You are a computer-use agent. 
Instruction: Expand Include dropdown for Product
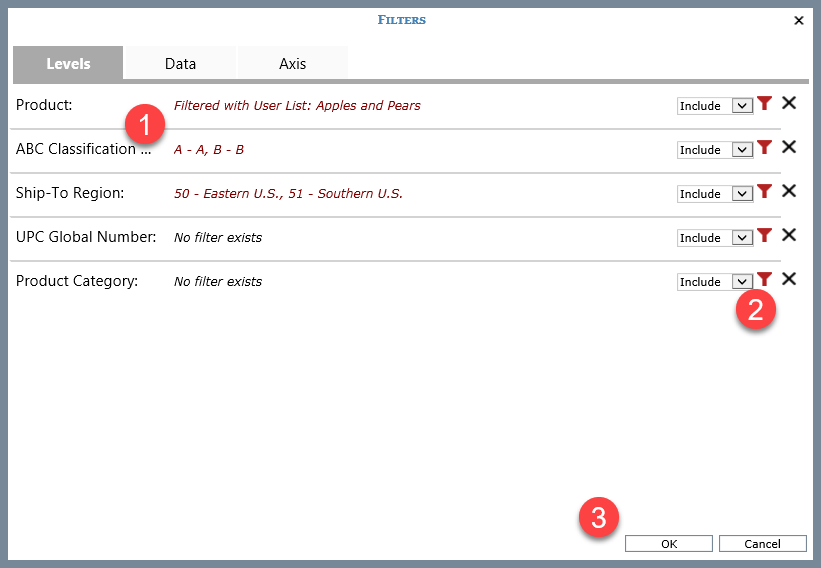(x=741, y=106)
